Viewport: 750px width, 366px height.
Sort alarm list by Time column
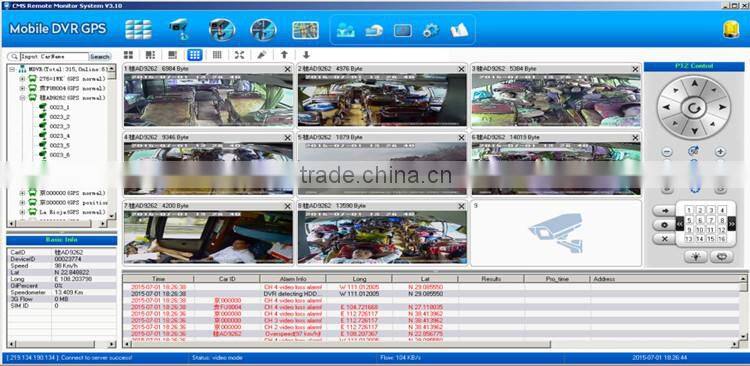[158, 278]
